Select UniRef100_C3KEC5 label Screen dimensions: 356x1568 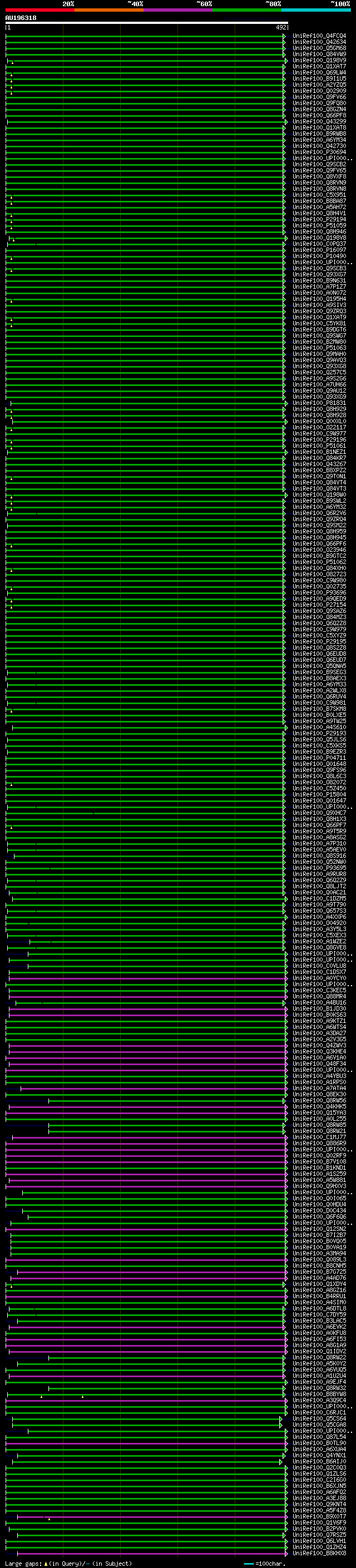319,990
